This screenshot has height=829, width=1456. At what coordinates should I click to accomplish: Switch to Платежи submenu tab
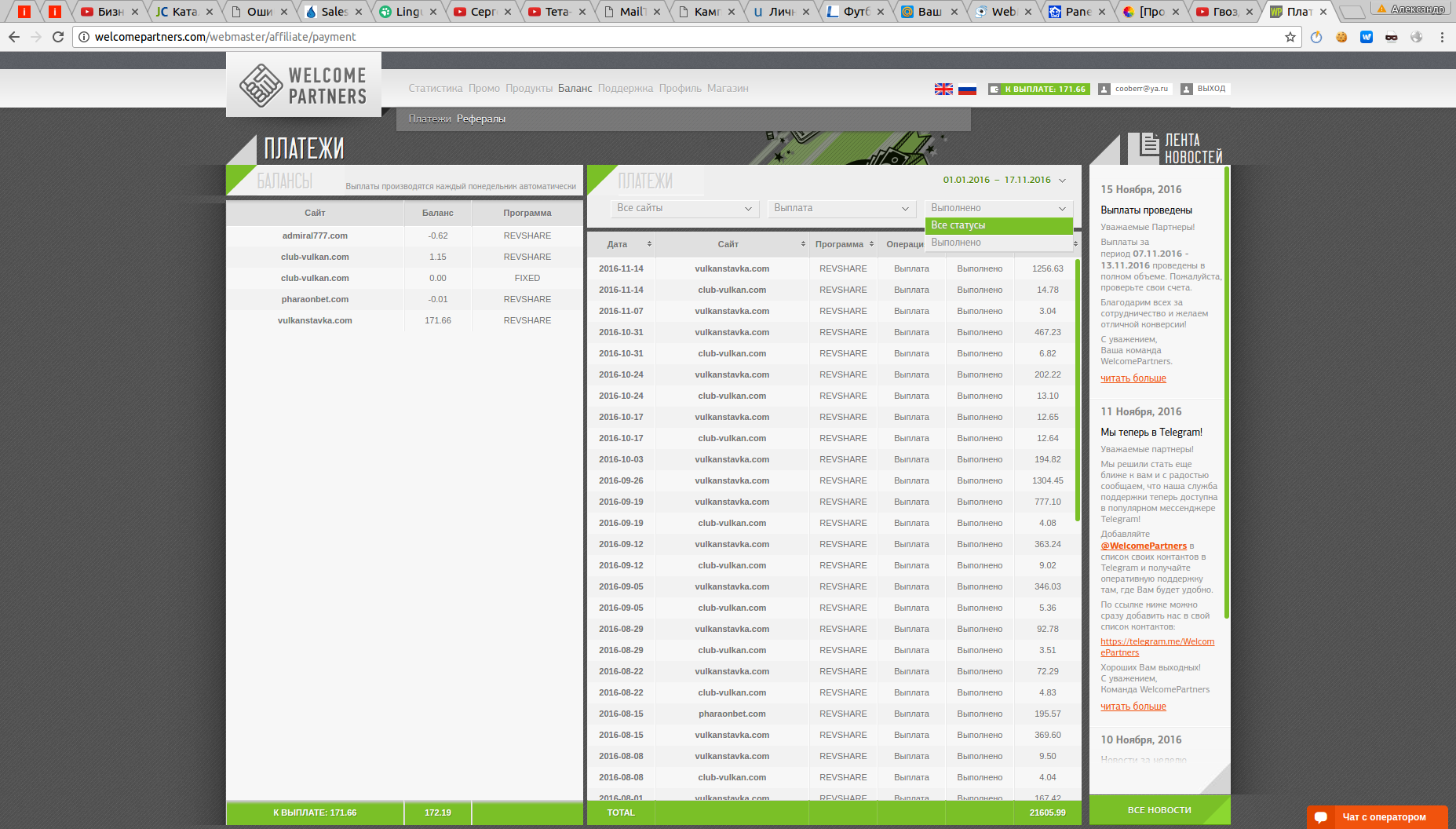pos(430,119)
